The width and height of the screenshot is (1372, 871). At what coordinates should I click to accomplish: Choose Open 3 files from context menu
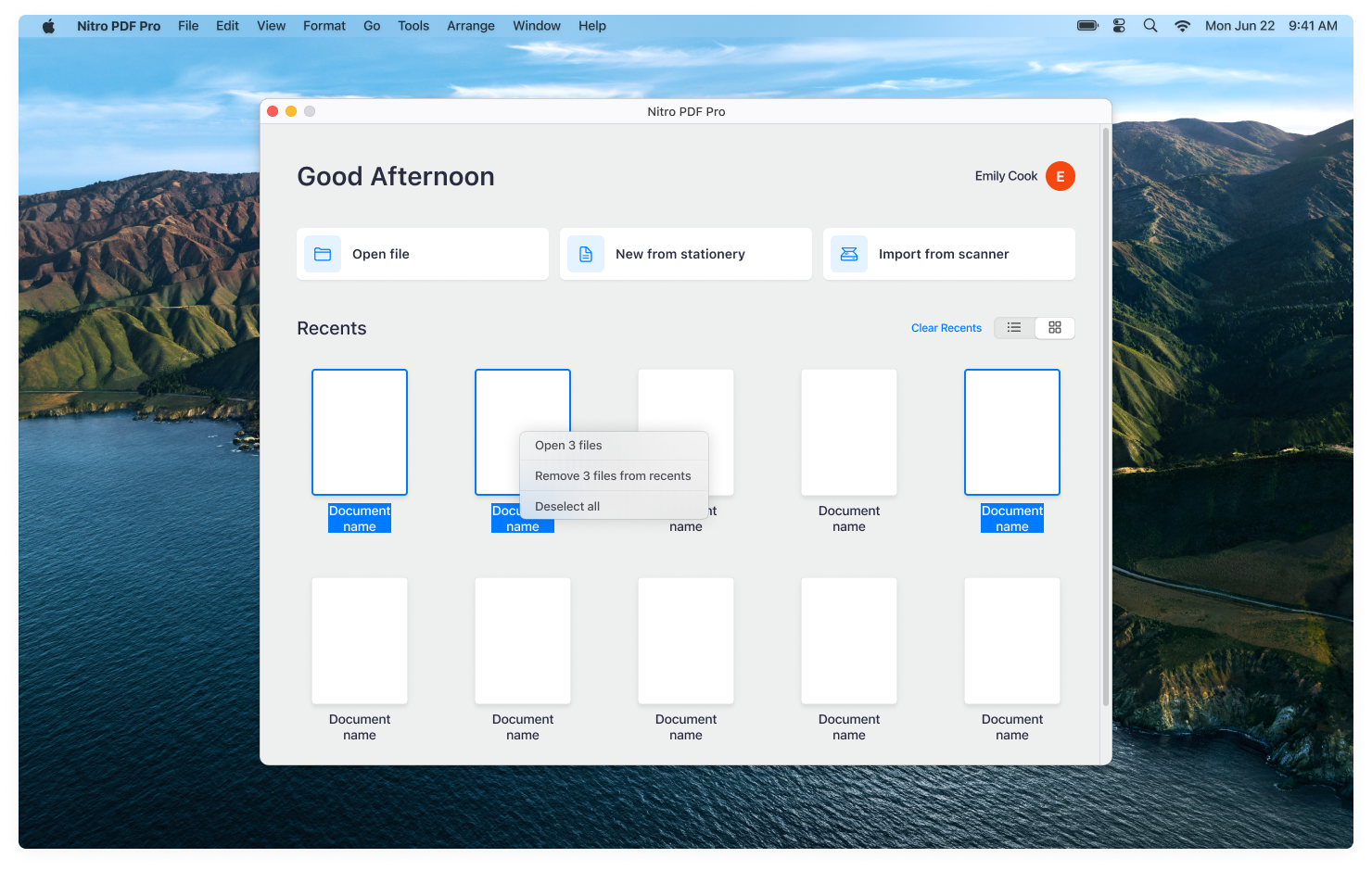point(568,445)
